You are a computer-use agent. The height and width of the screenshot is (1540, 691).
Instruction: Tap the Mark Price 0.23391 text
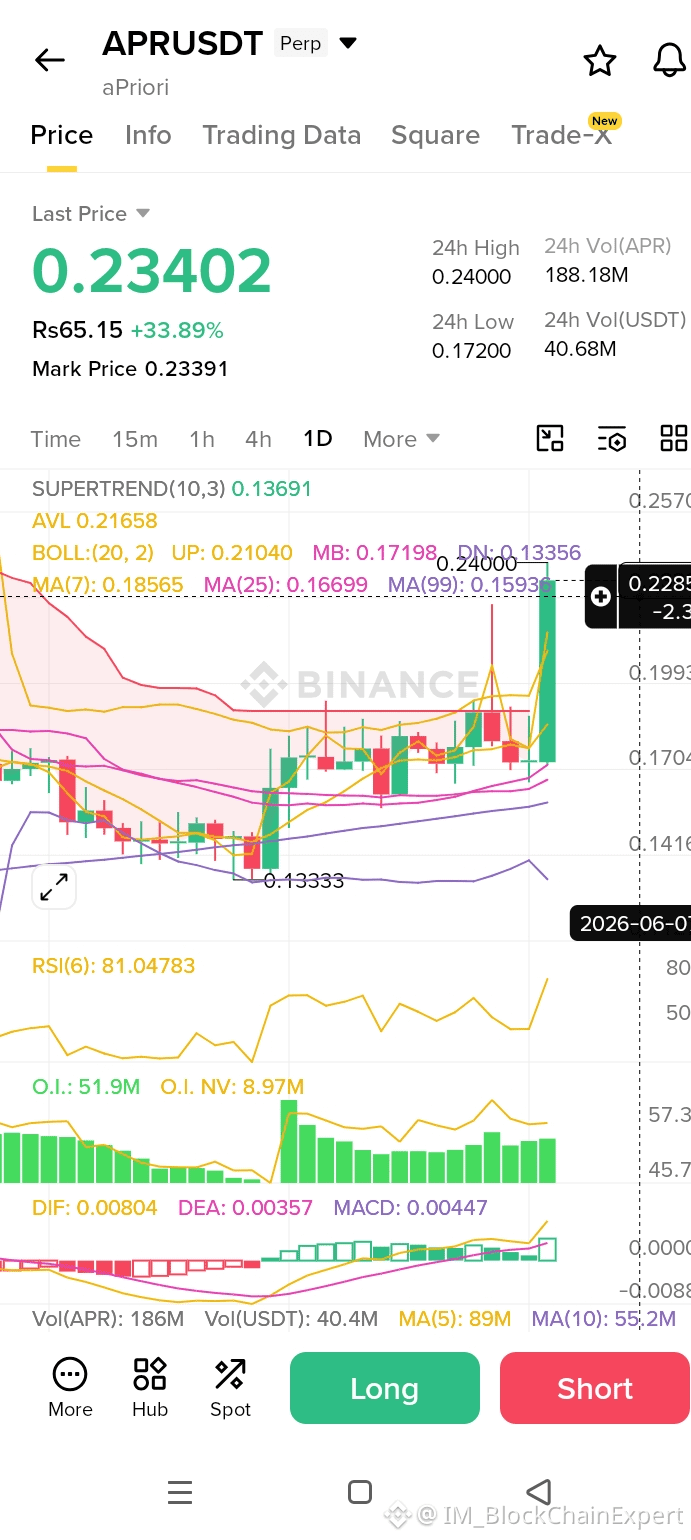click(x=130, y=369)
